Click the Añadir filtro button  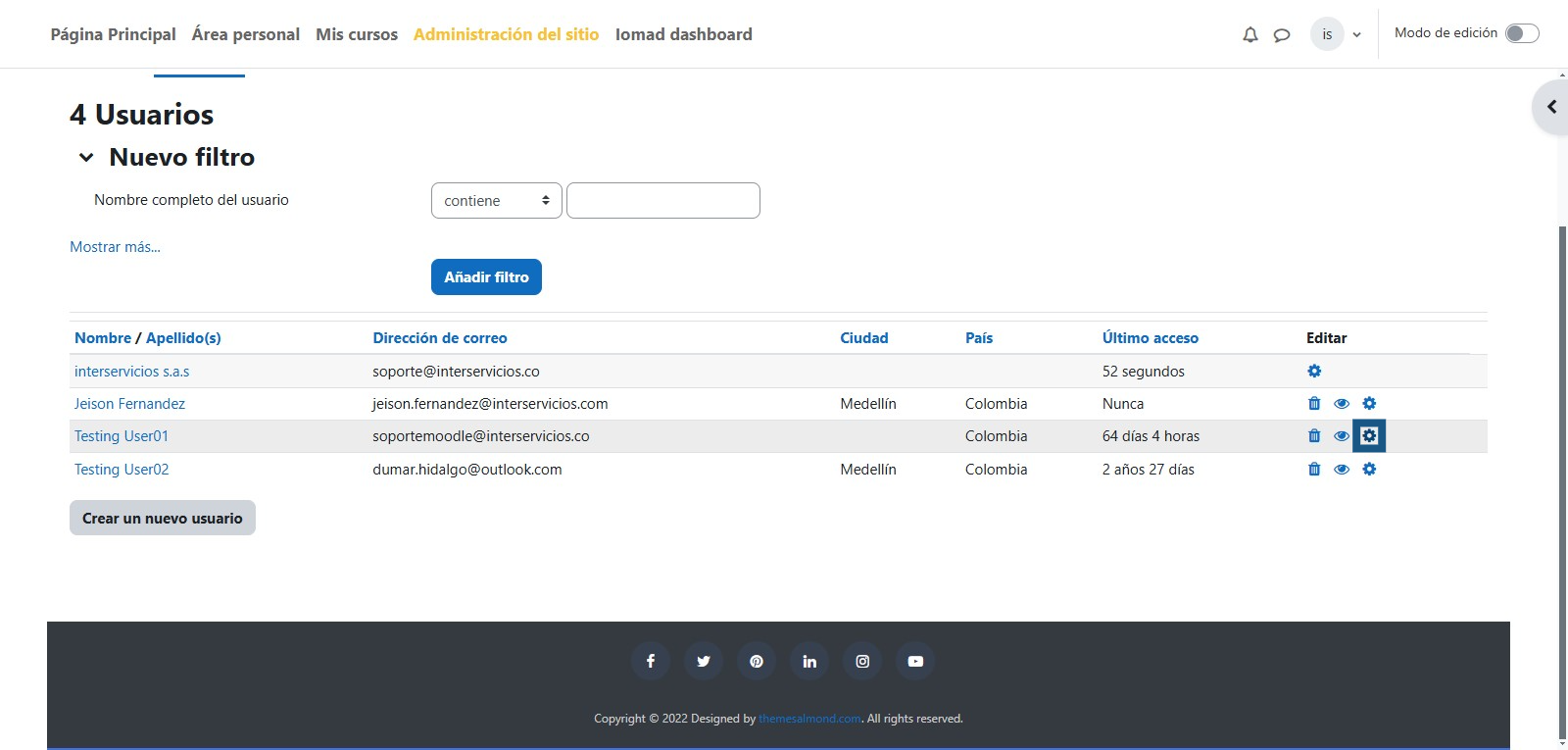click(486, 277)
